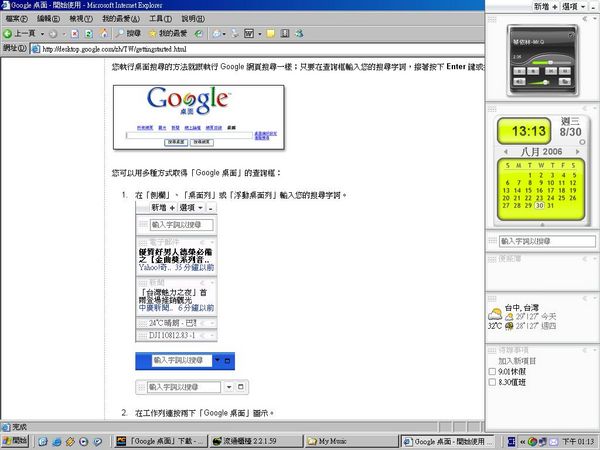Click the Forward navigation arrow
Screen dimensions: 600x450
[x=53, y=34]
